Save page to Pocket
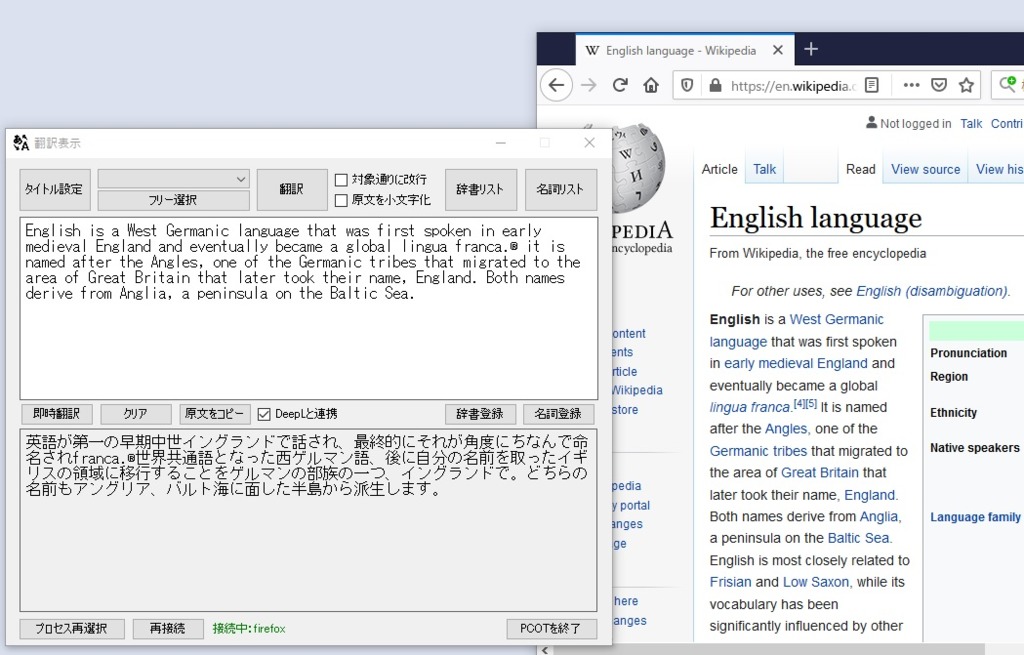 click(939, 85)
